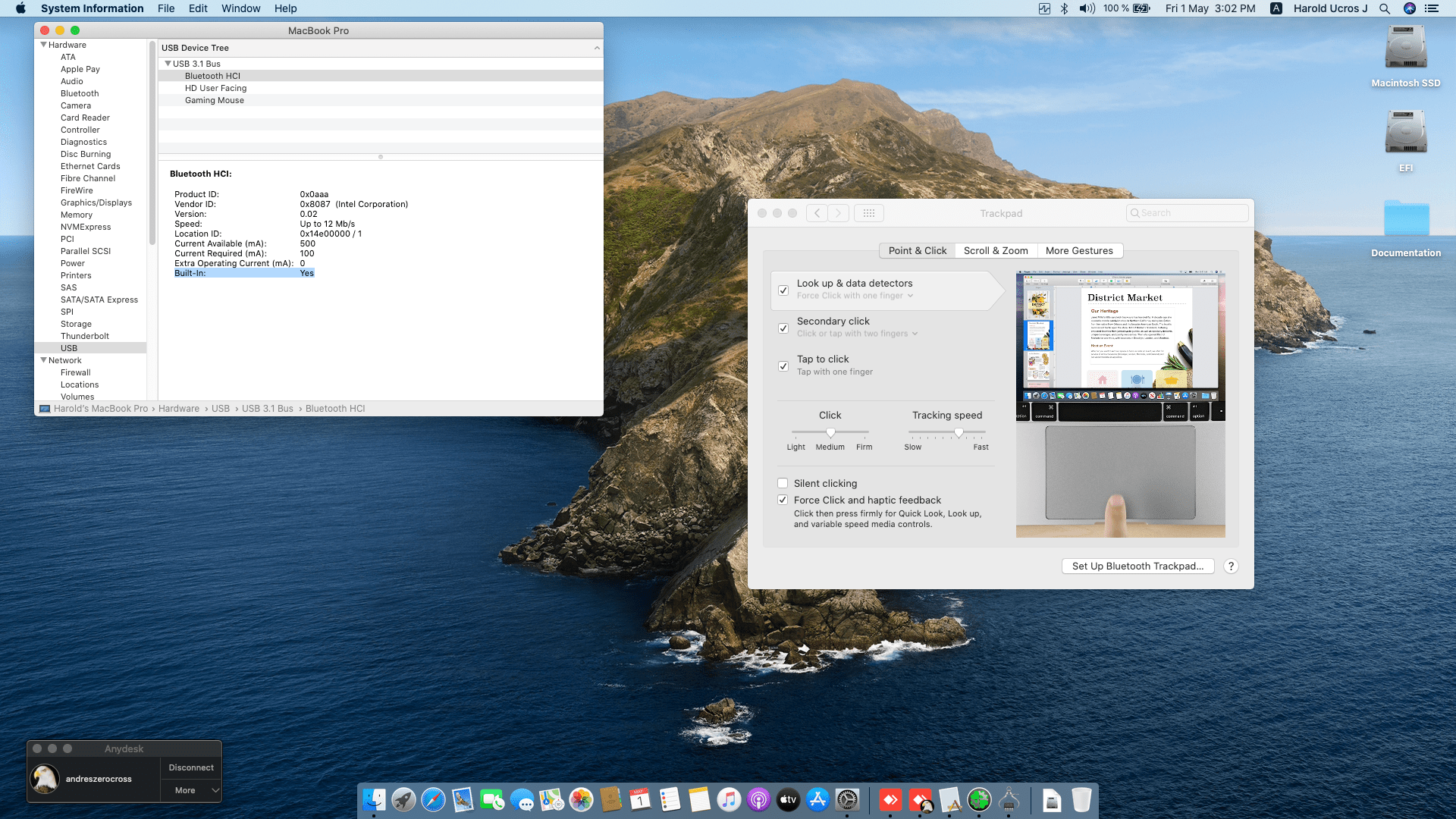Open Calendar from the Dock

[640, 799]
